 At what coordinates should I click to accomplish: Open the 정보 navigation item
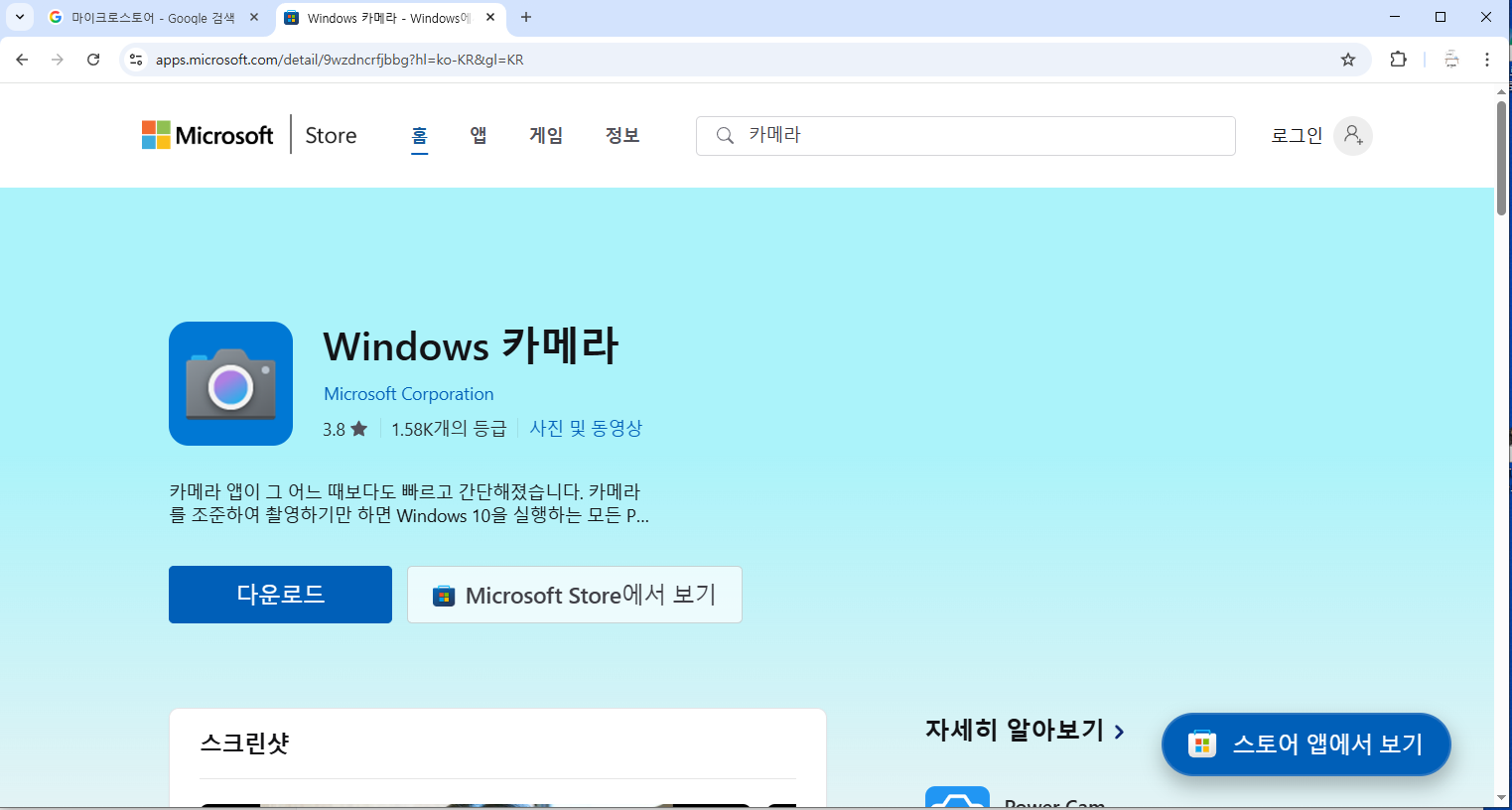(x=622, y=135)
